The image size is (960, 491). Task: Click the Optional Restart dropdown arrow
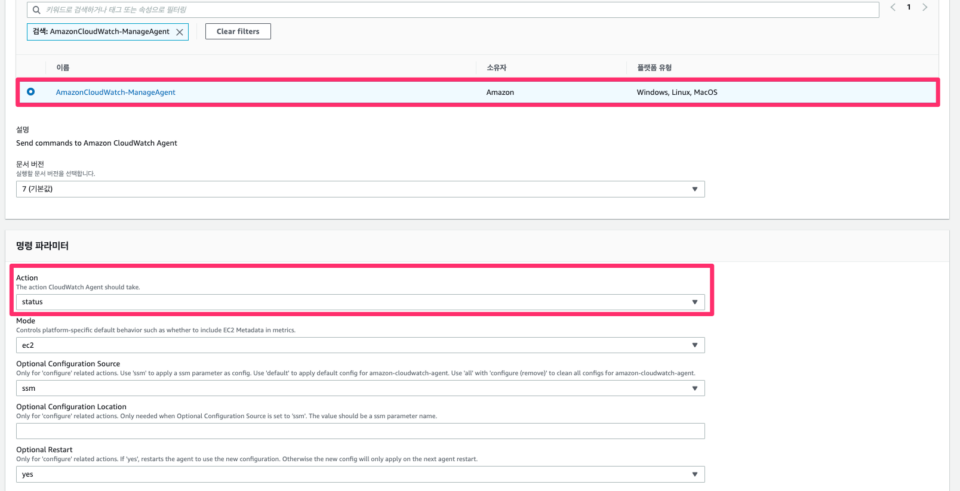tap(694, 474)
